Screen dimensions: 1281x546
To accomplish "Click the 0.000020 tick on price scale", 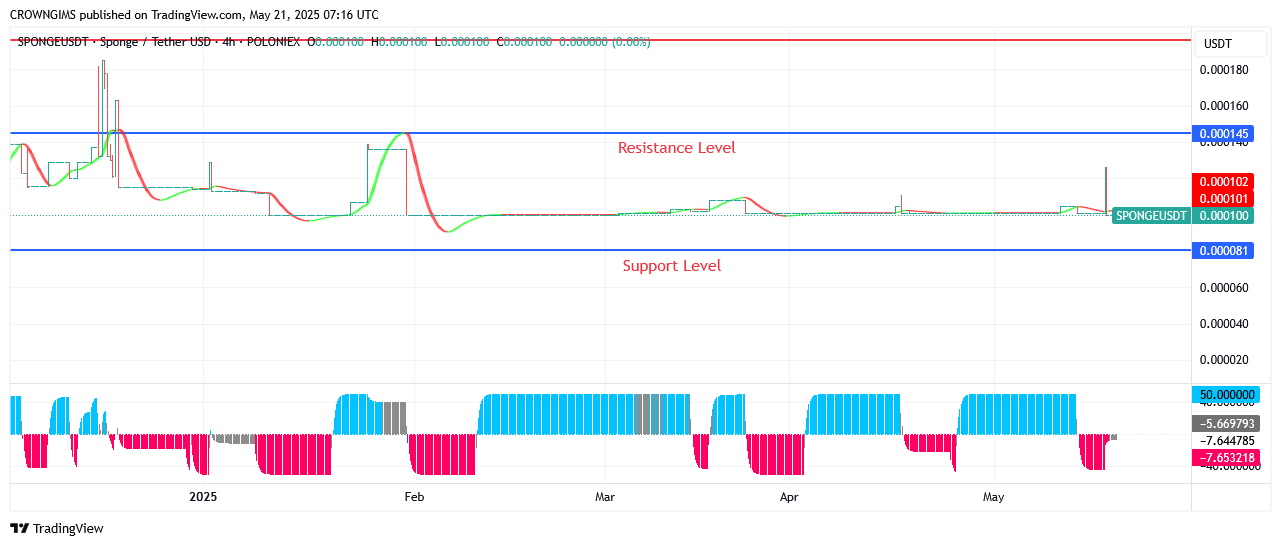I will [1223, 360].
